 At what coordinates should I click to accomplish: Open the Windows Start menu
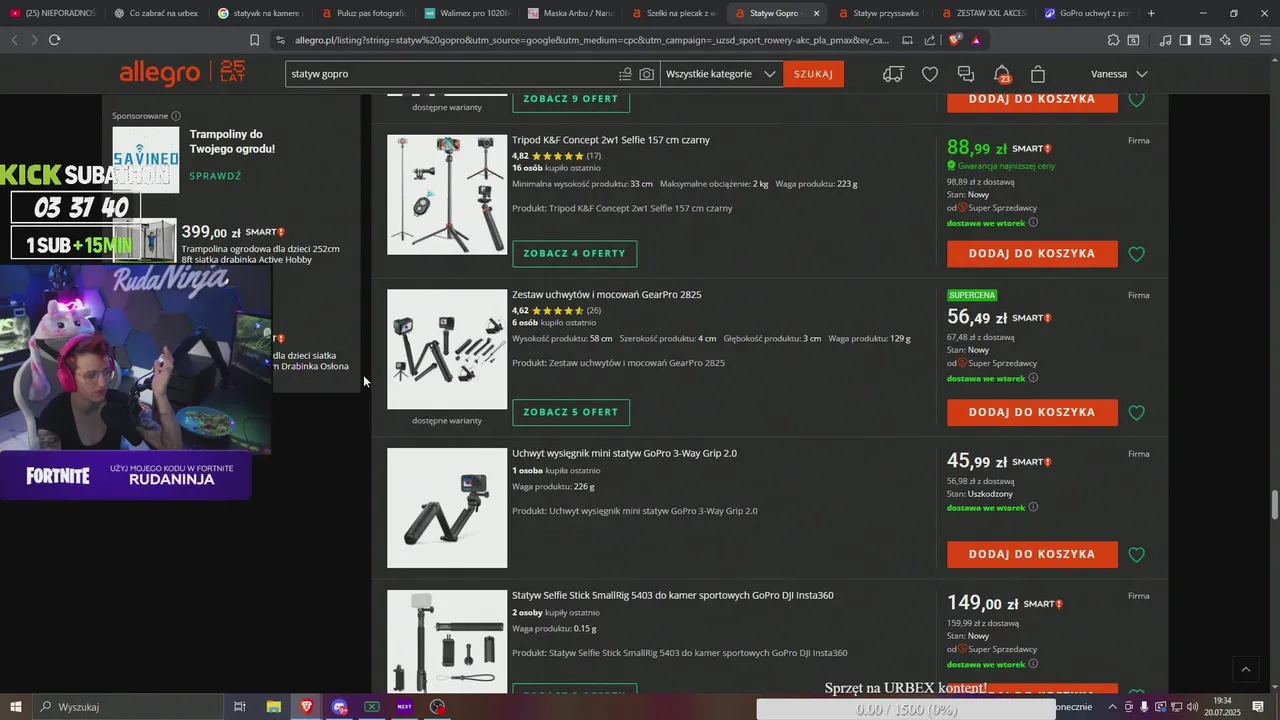coord(16,707)
